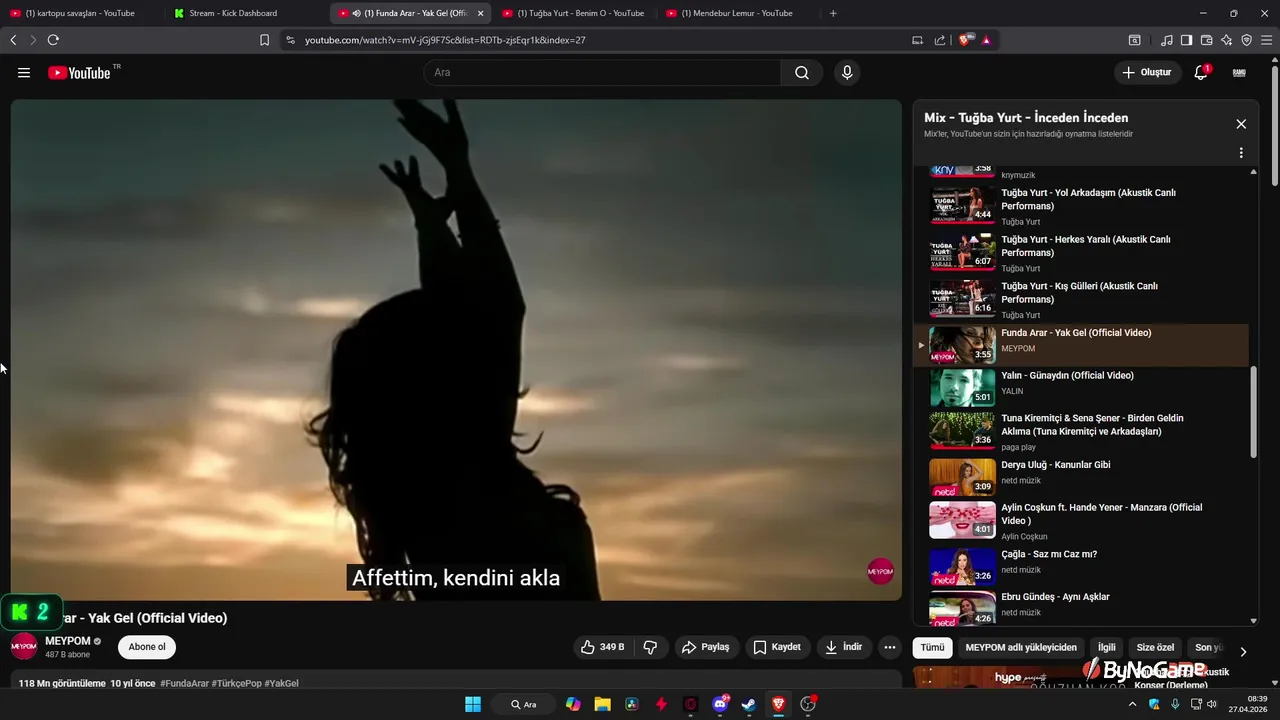The width and height of the screenshot is (1280, 720).
Task: Select the Size özel chip
Action: coord(1155,647)
